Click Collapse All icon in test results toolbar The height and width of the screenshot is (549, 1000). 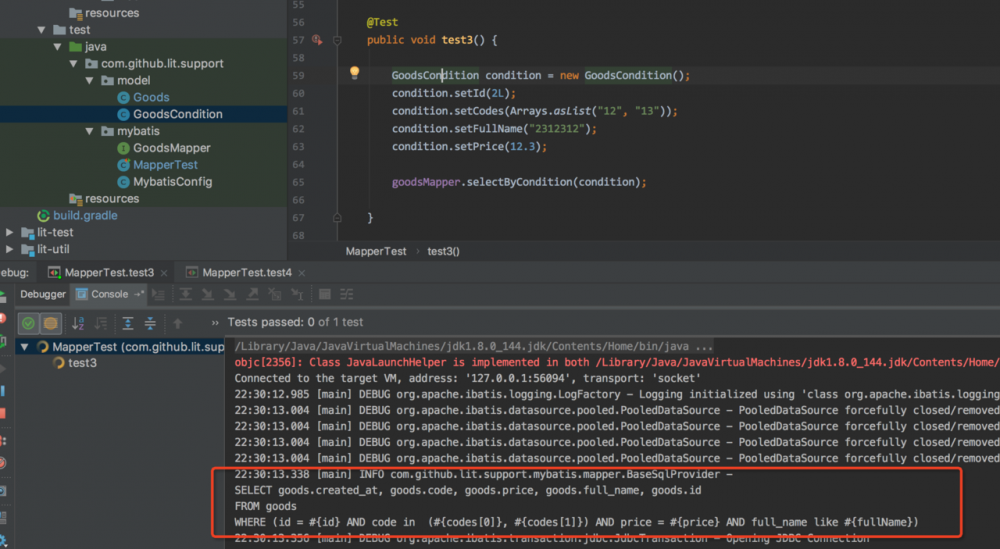point(151,323)
